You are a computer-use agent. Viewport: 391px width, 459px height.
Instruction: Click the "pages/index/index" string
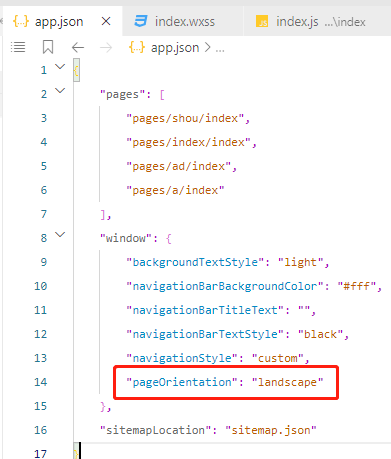[189, 142]
